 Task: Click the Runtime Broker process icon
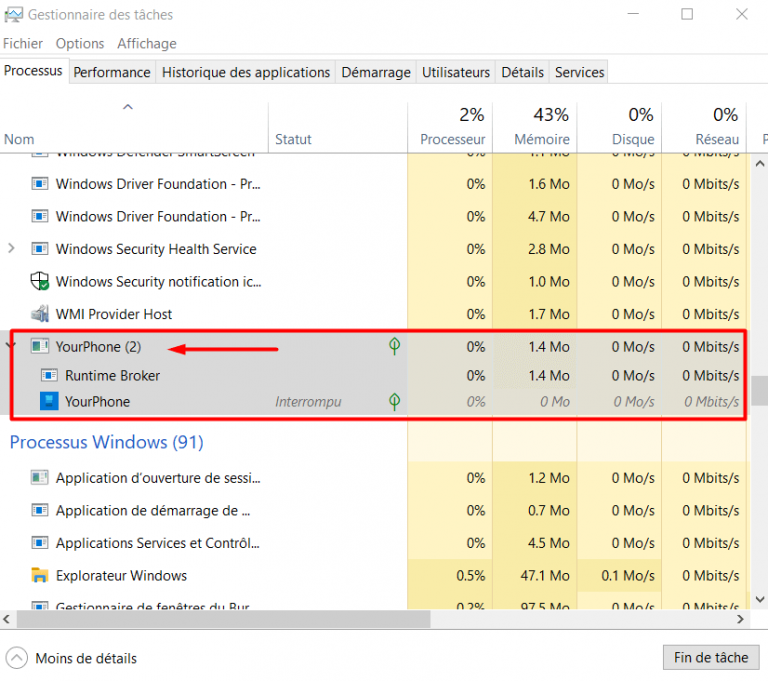(49, 375)
